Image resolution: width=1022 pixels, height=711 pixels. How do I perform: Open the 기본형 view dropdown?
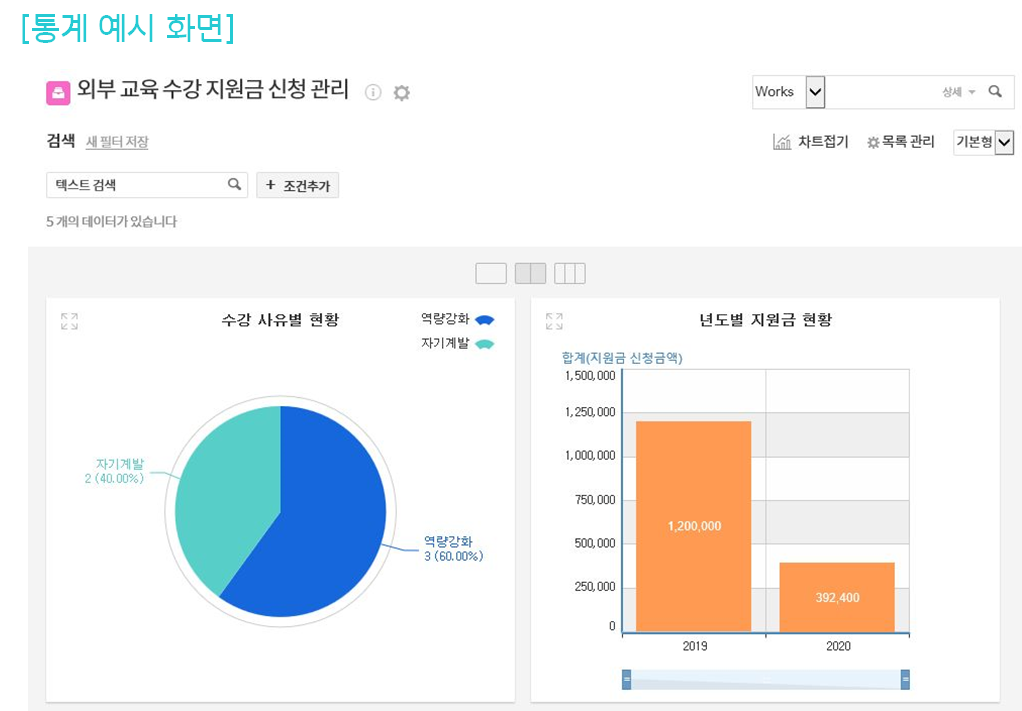coord(1004,143)
